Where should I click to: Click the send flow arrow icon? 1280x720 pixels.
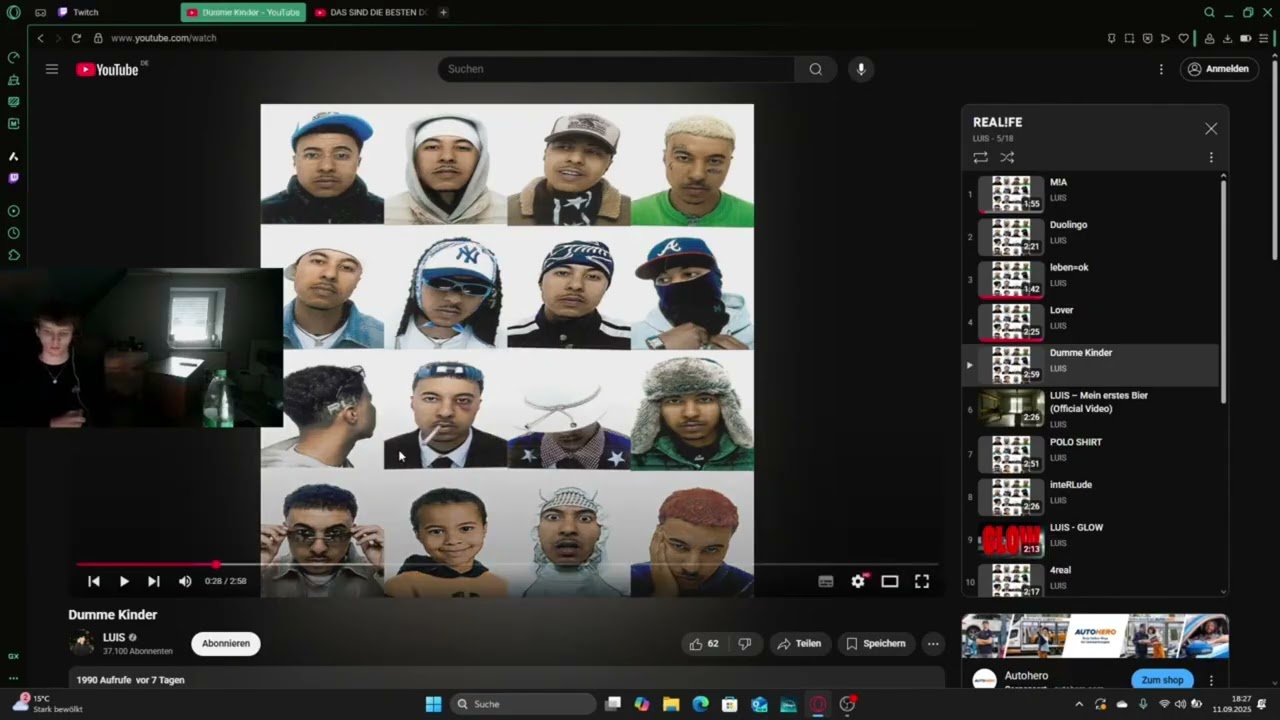click(x=1165, y=38)
